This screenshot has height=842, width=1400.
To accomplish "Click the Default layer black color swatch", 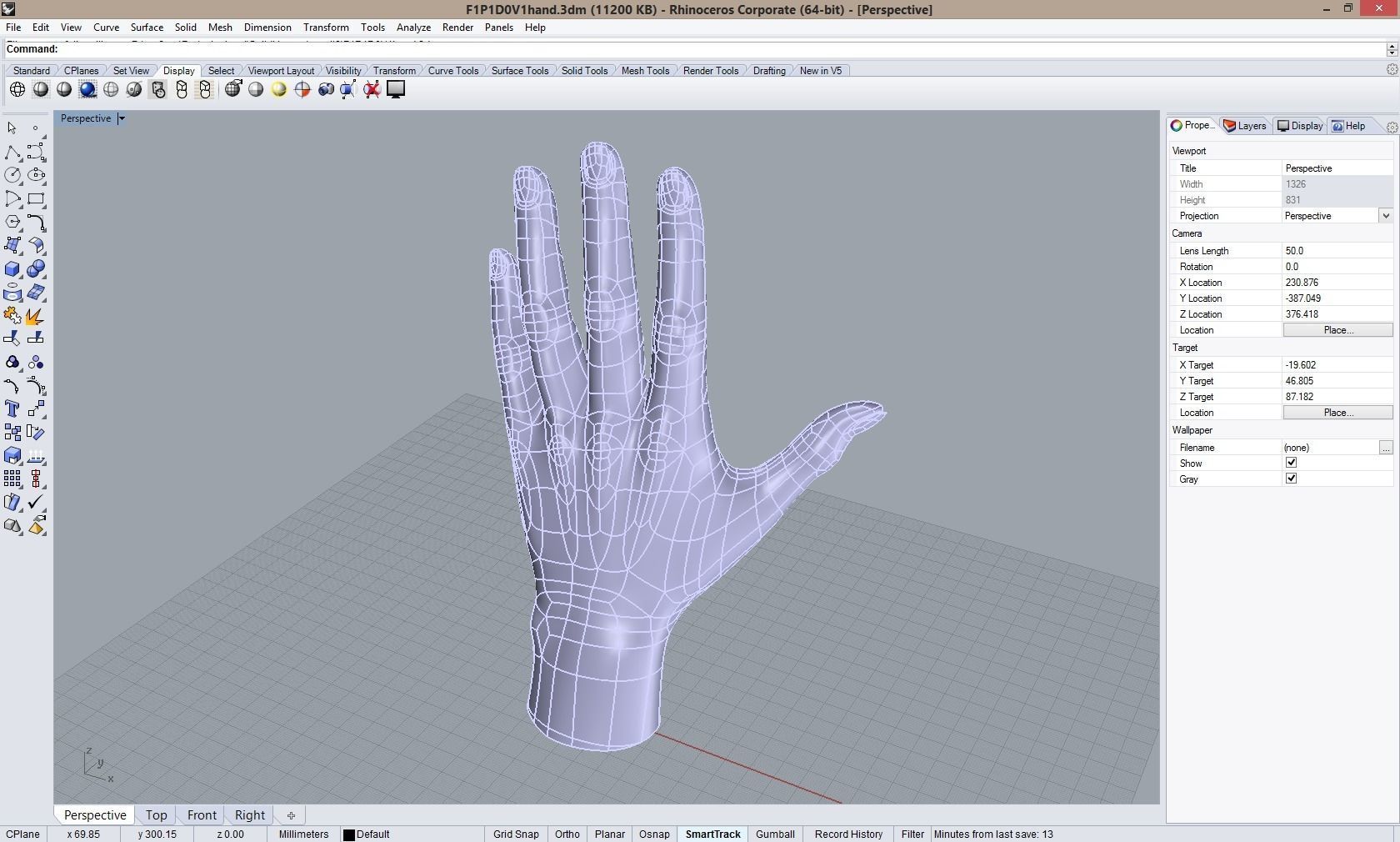I will [x=349, y=834].
